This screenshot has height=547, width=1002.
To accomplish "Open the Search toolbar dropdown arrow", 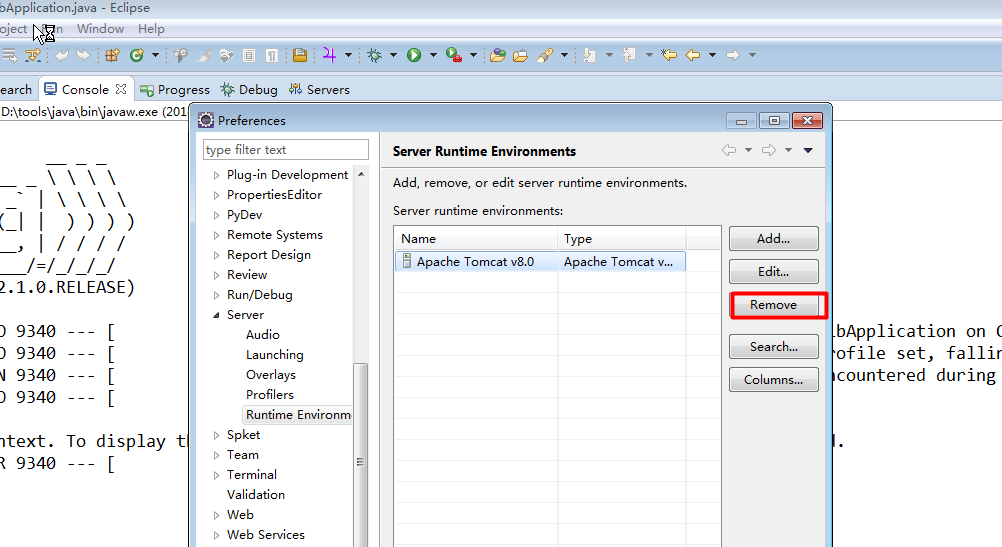I will pyautogui.click(x=564, y=55).
